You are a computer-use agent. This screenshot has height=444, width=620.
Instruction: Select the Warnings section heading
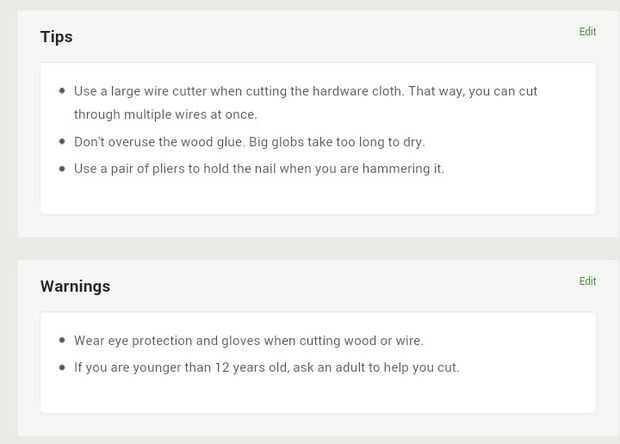pyautogui.click(x=75, y=286)
